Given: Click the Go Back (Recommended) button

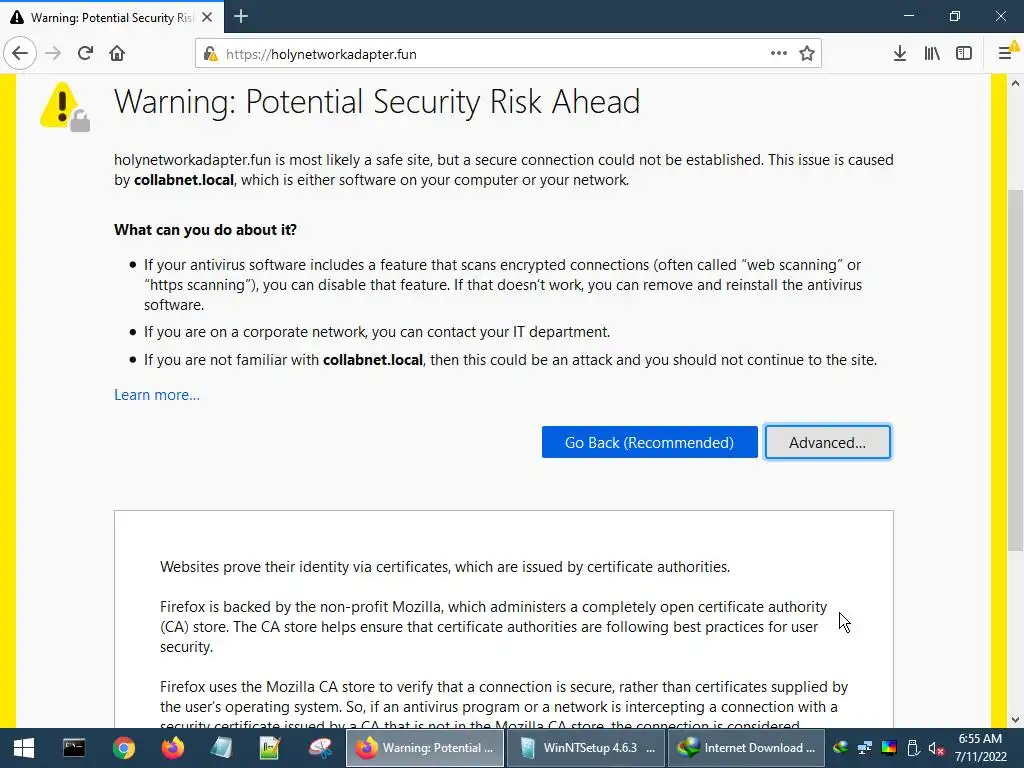Looking at the screenshot, I should click(x=649, y=442).
